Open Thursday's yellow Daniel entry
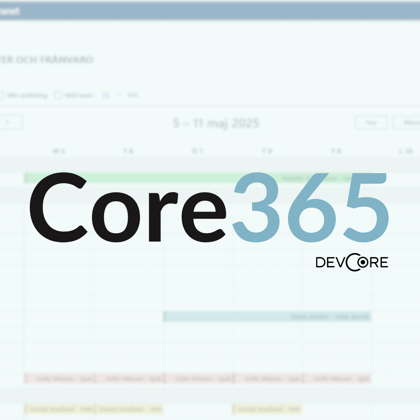This screenshot has height=420, width=420. pyautogui.click(x=267, y=409)
